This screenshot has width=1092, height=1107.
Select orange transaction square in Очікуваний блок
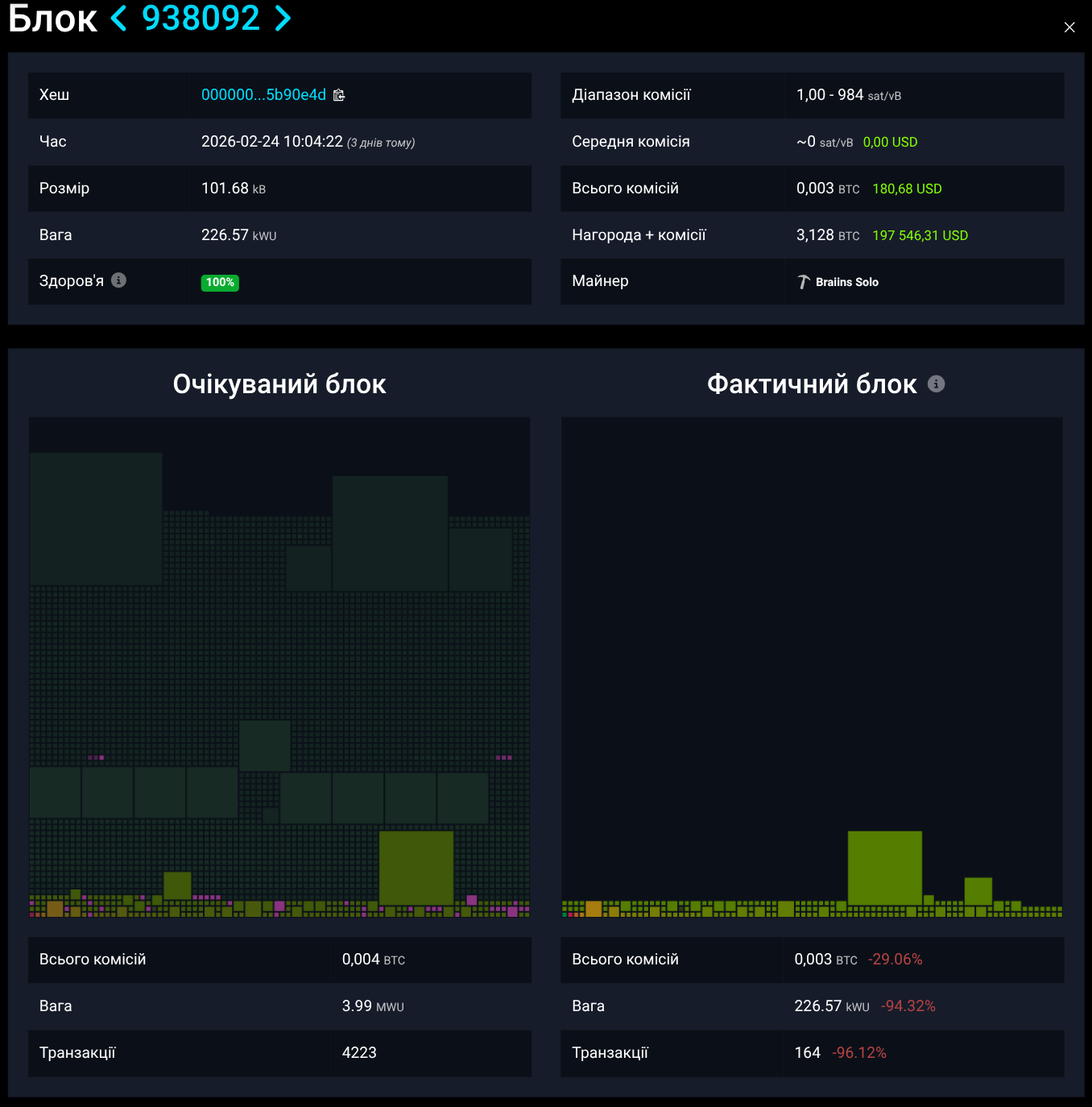pos(55,909)
